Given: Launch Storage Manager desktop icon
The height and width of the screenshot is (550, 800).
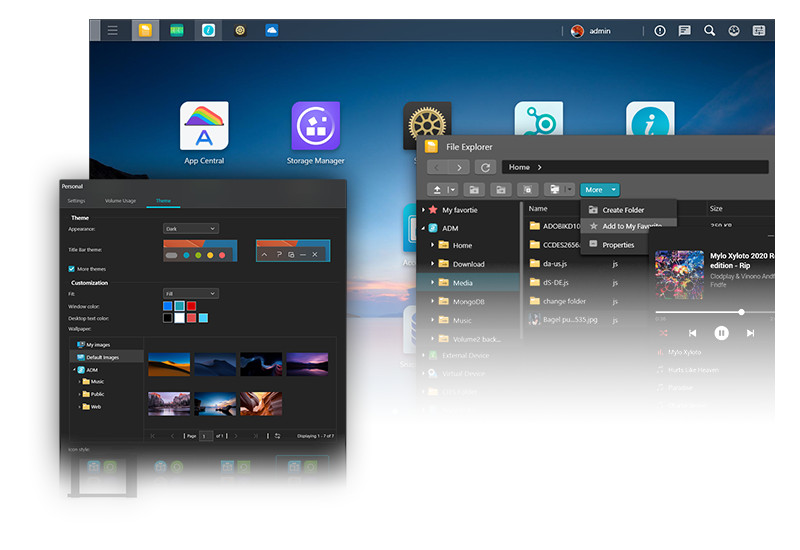Looking at the screenshot, I should tap(315, 127).
